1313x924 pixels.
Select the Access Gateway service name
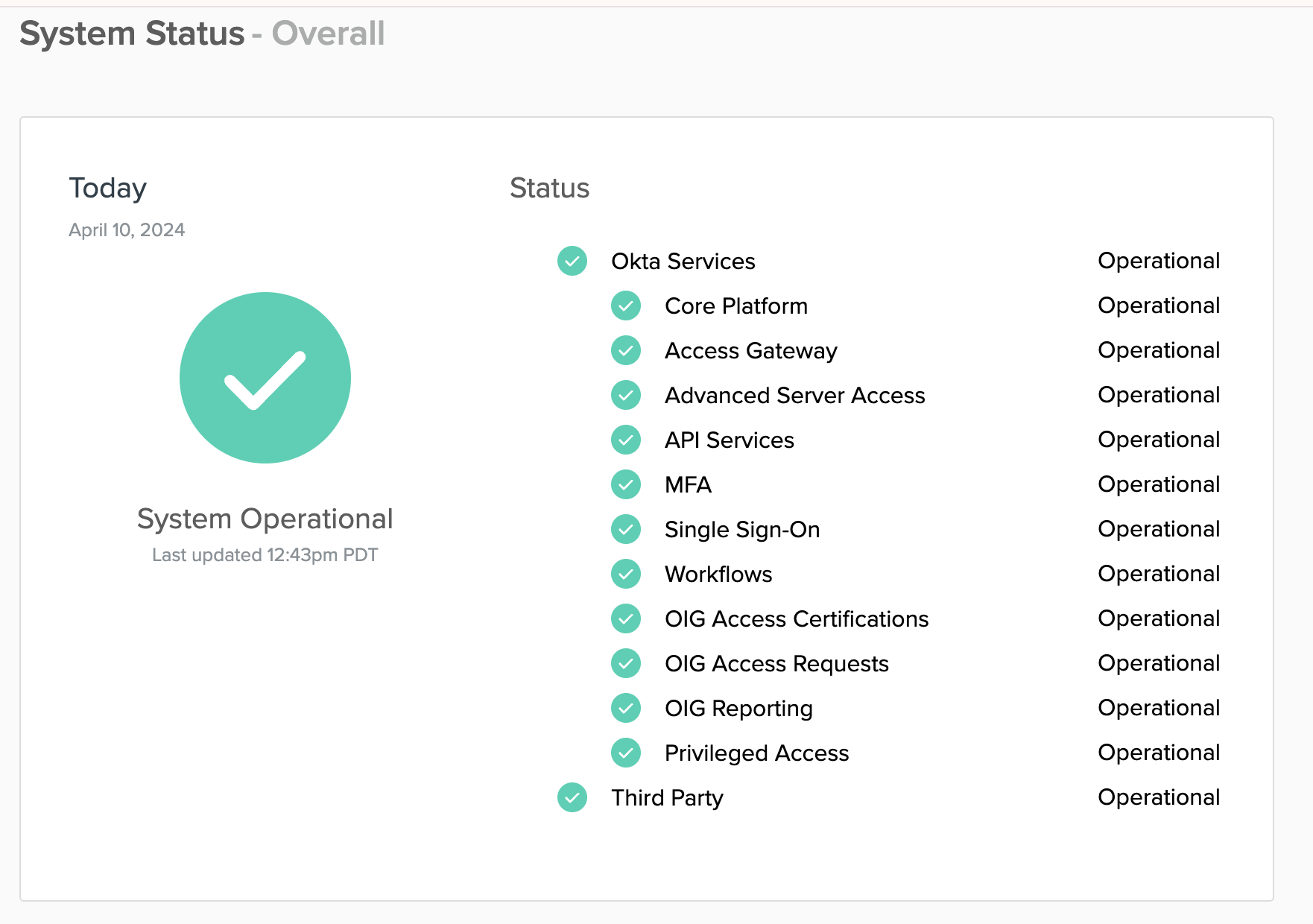click(751, 352)
